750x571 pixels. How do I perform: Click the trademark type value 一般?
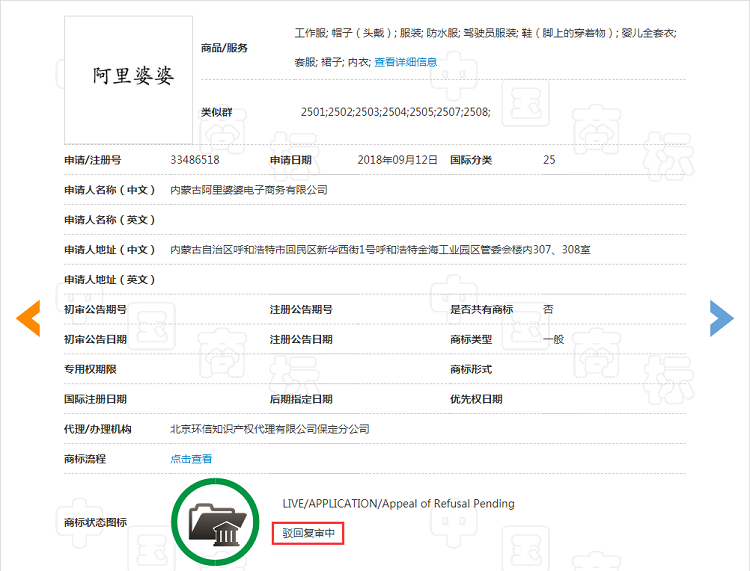point(553,340)
